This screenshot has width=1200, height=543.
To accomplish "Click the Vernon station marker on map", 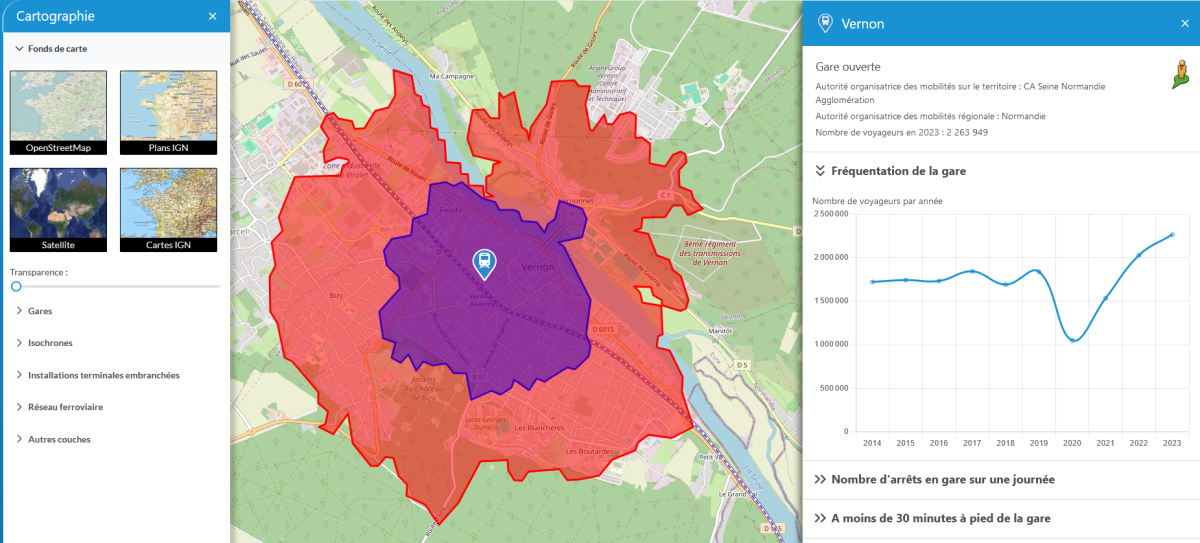I will tap(483, 263).
